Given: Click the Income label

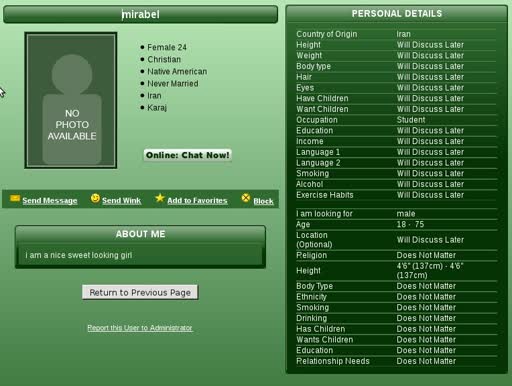Looking at the screenshot, I should [x=310, y=141].
